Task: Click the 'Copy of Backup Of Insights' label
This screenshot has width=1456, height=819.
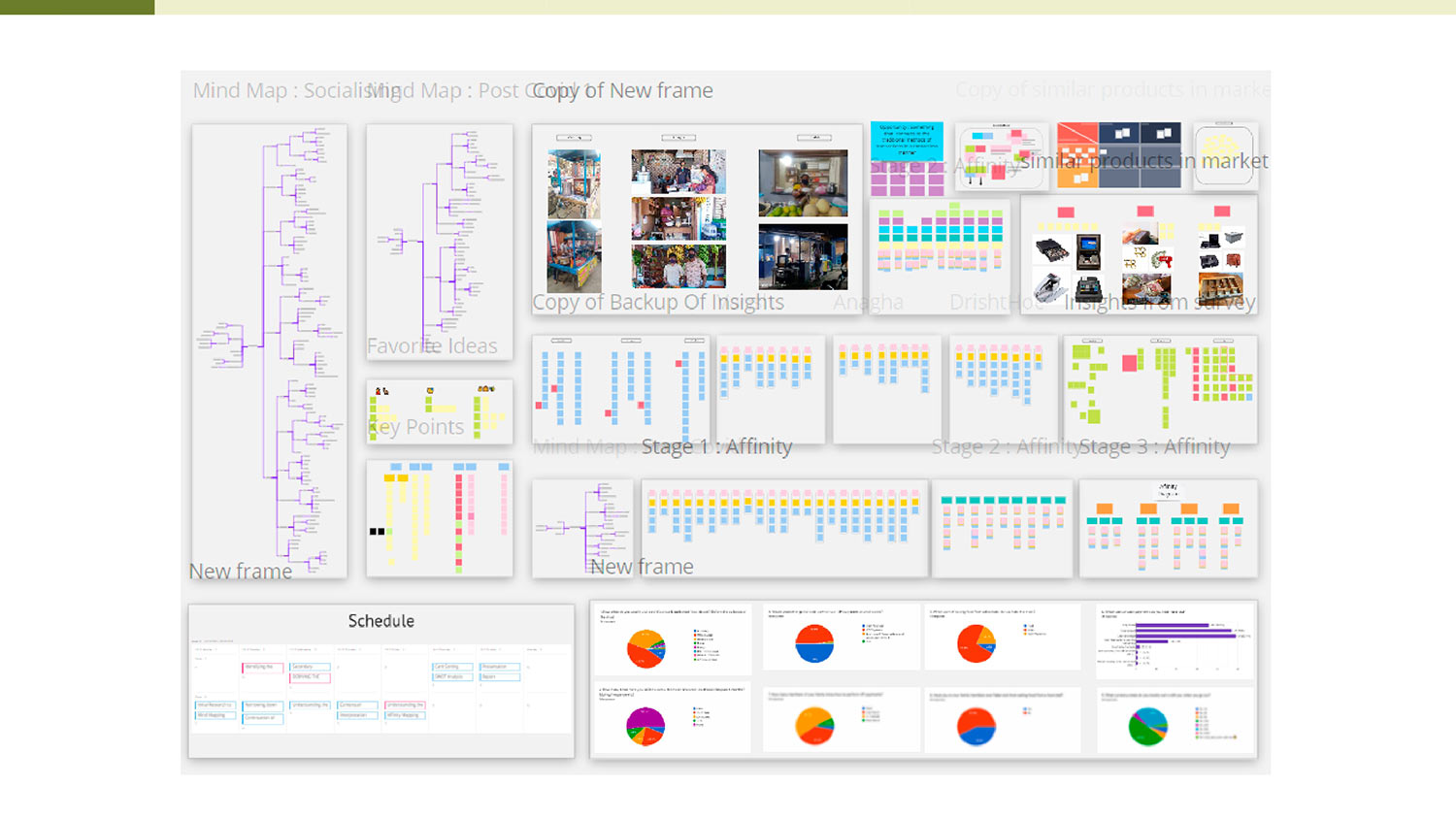Action: pos(657,303)
